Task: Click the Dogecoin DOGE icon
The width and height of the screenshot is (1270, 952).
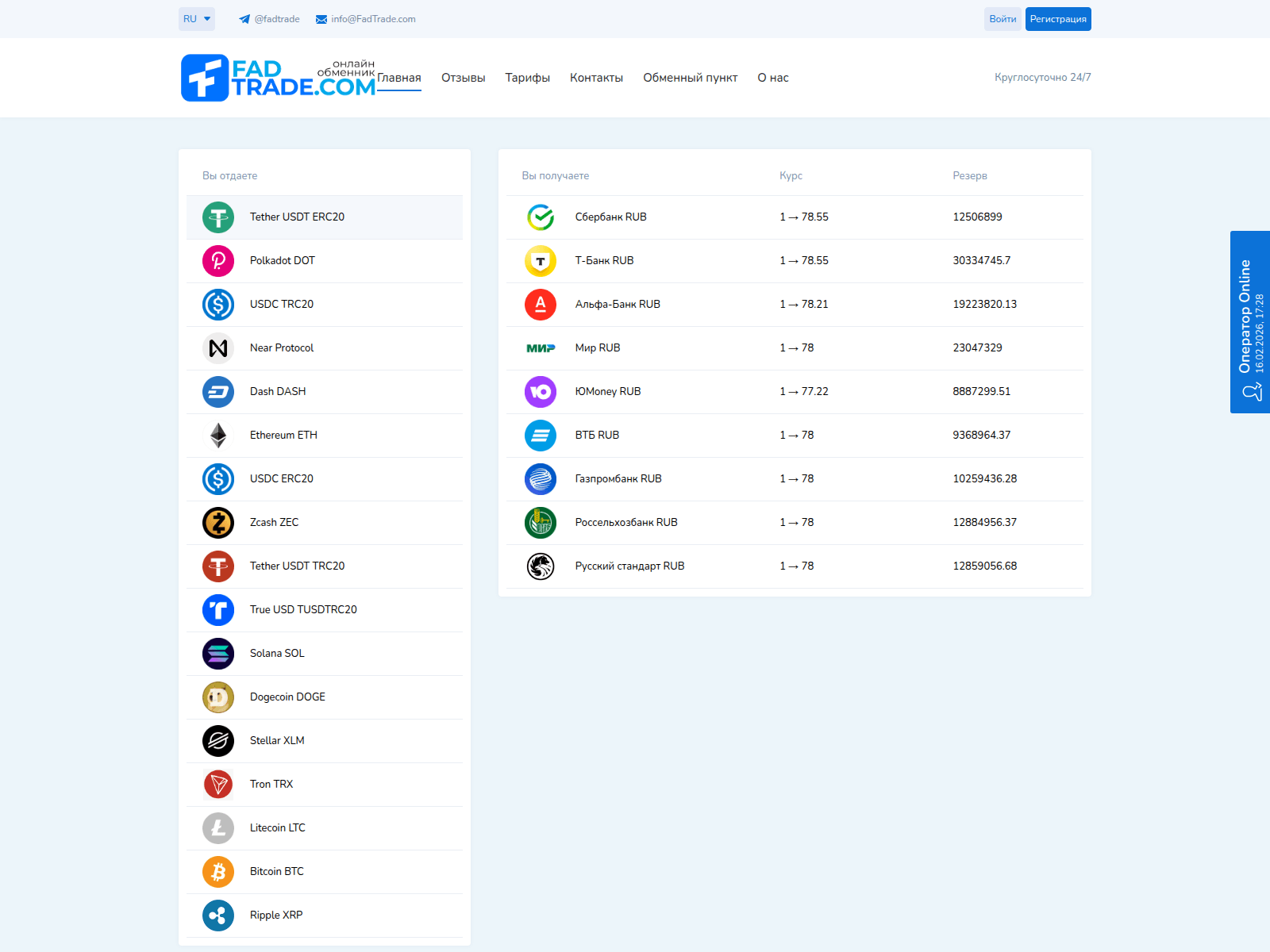Action: coord(218,697)
